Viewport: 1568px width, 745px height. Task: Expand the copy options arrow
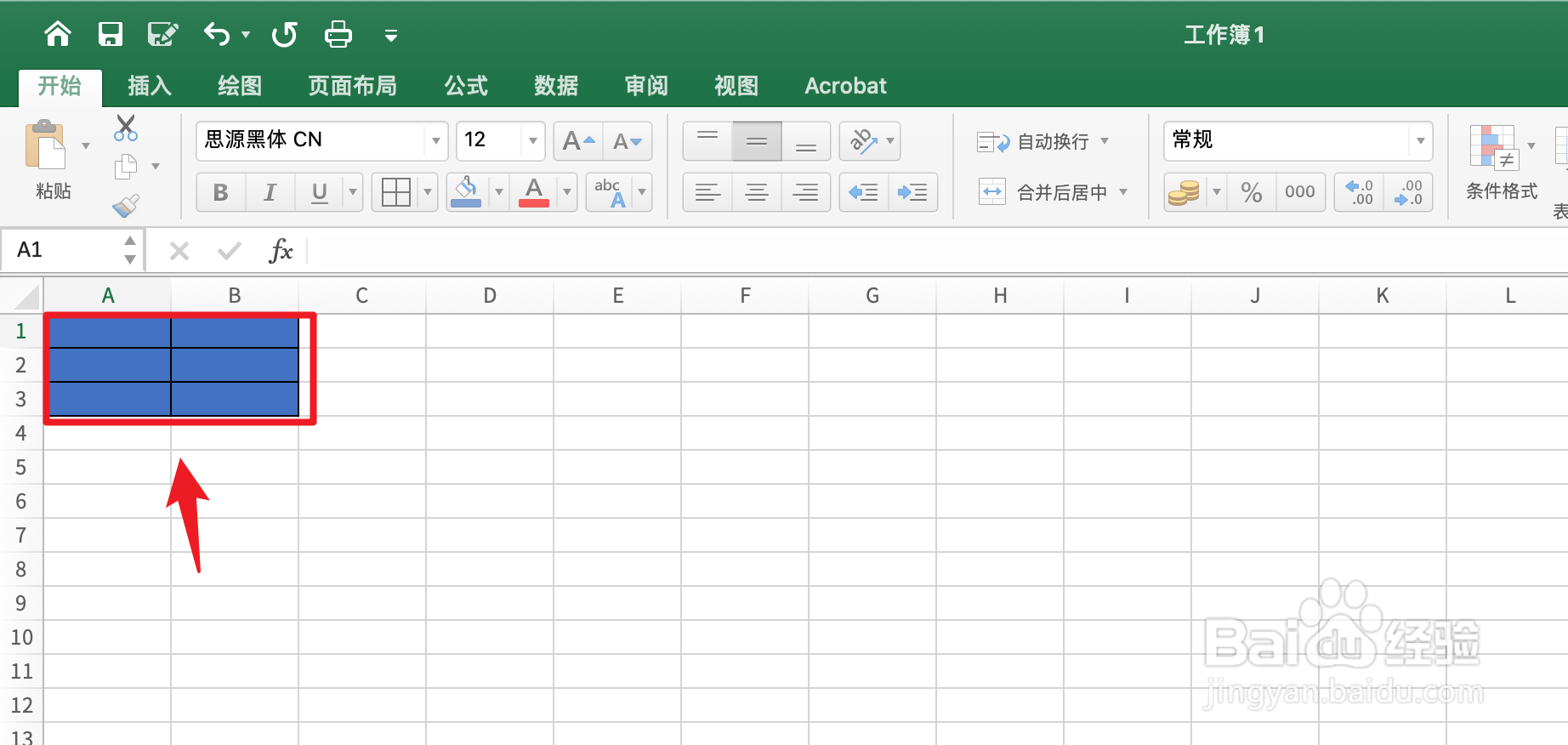156,167
